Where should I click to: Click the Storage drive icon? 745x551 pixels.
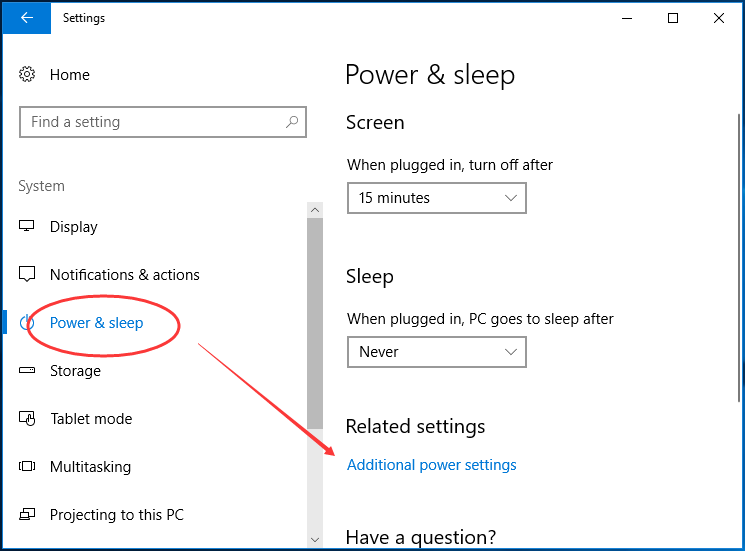(x=27, y=370)
